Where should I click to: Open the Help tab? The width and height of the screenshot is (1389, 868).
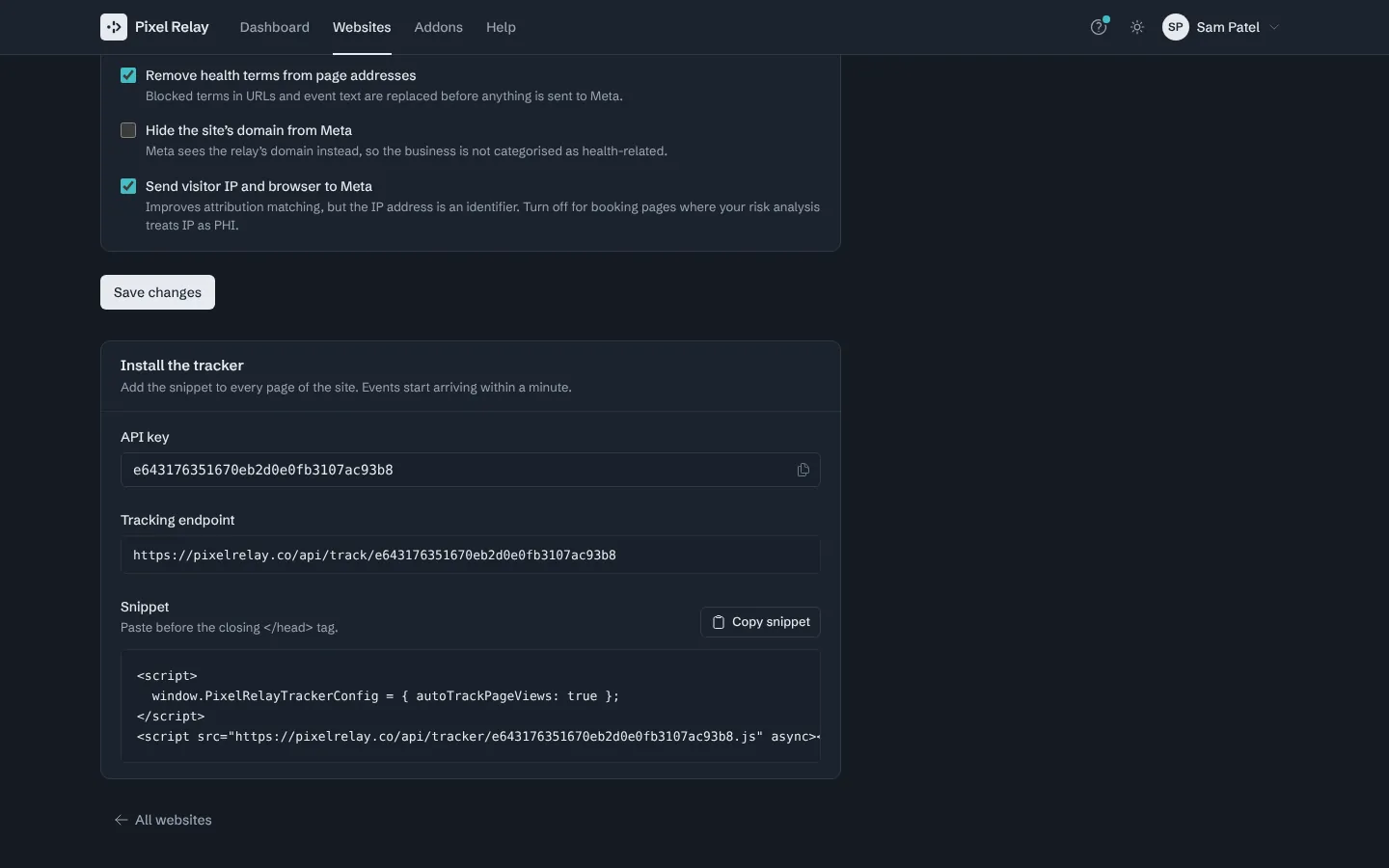click(501, 27)
